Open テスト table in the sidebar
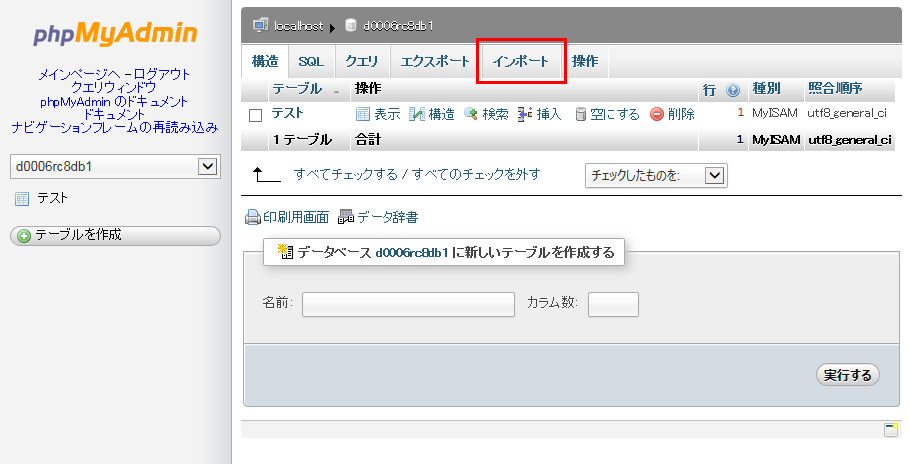Viewport: 909px width, 464px height. tap(53, 198)
